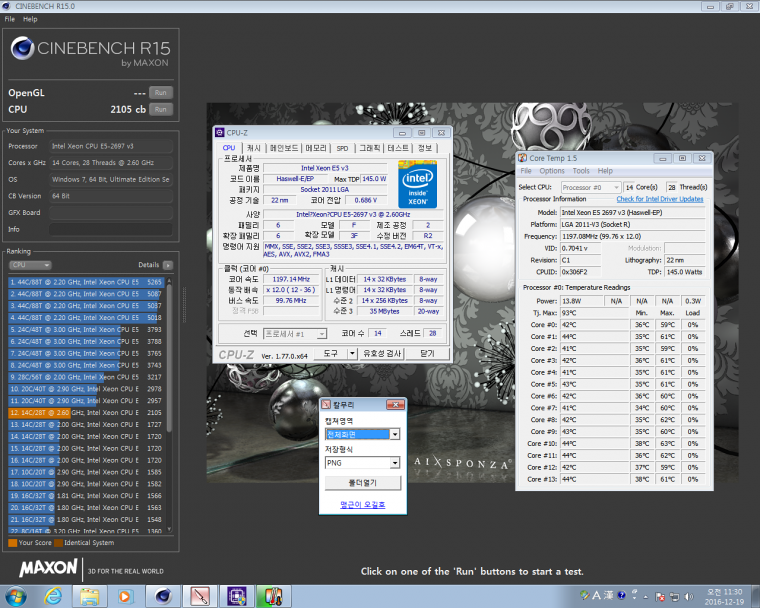Screen dimensions: 760x608
Task: Show hidden tray icons arrow
Action: point(646,597)
